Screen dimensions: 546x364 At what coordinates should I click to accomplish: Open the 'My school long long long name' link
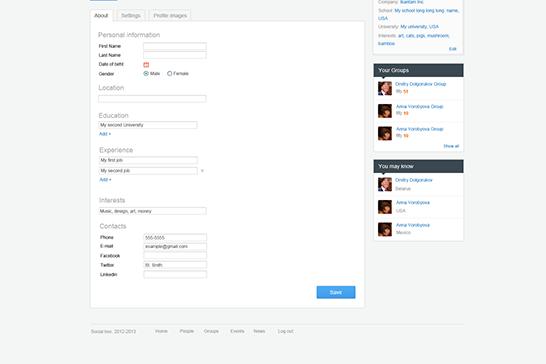(427, 11)
